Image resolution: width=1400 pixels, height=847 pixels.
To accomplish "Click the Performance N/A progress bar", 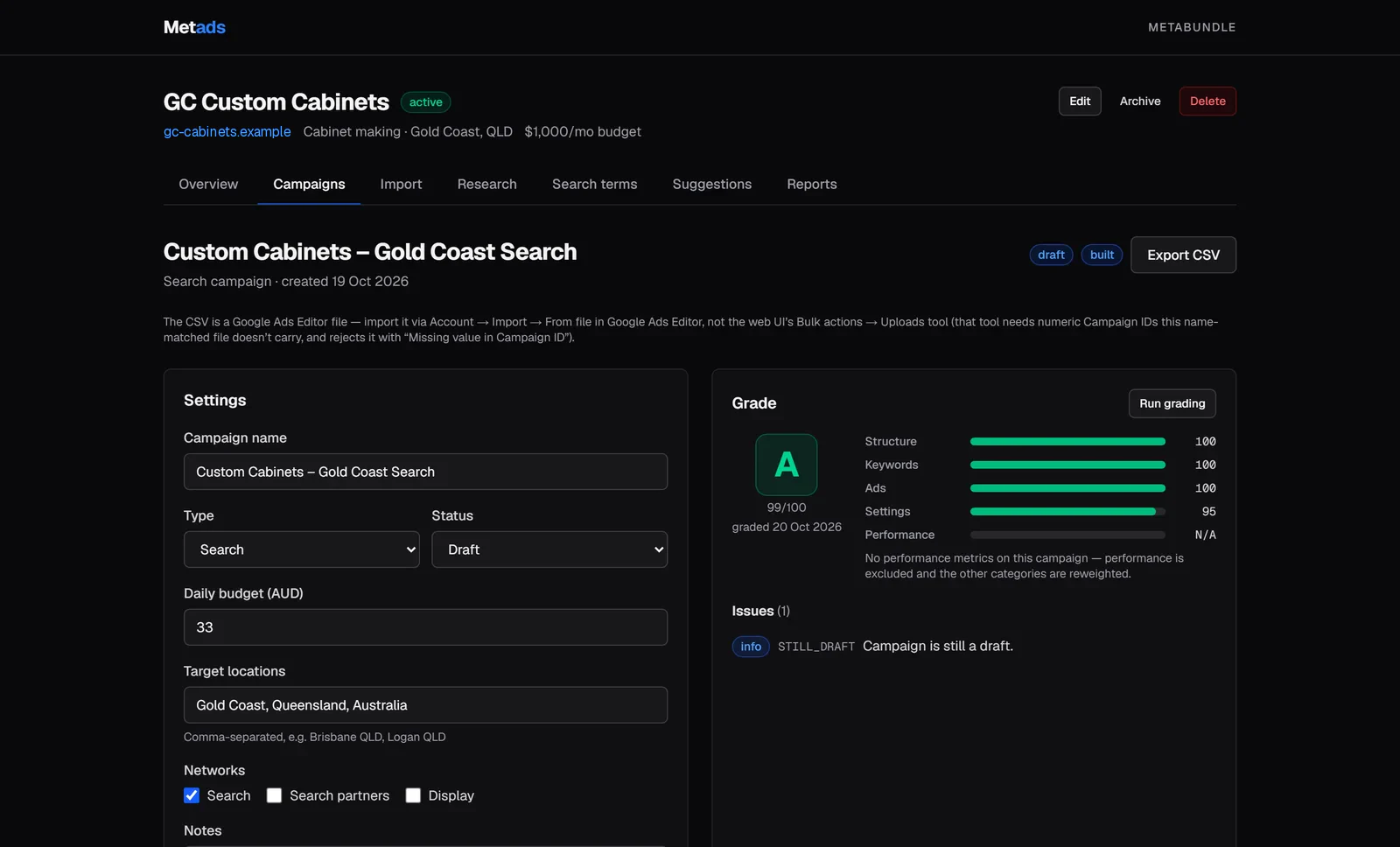I will (1067, 535).
